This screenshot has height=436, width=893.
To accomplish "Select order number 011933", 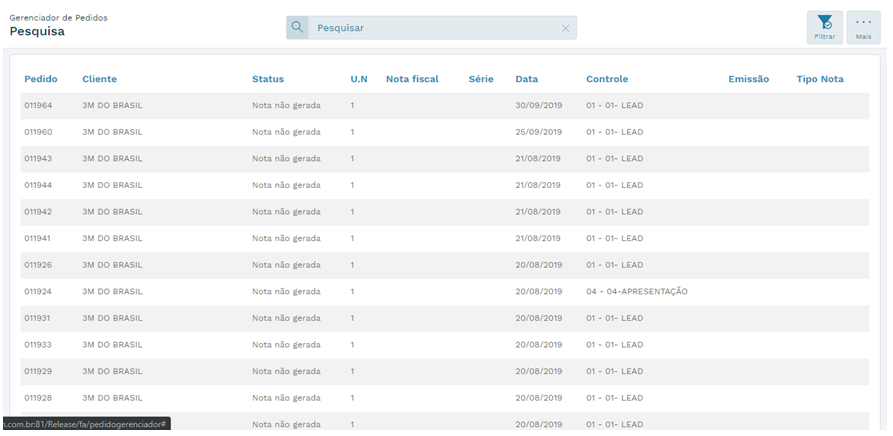I will [x=38, y=344].
